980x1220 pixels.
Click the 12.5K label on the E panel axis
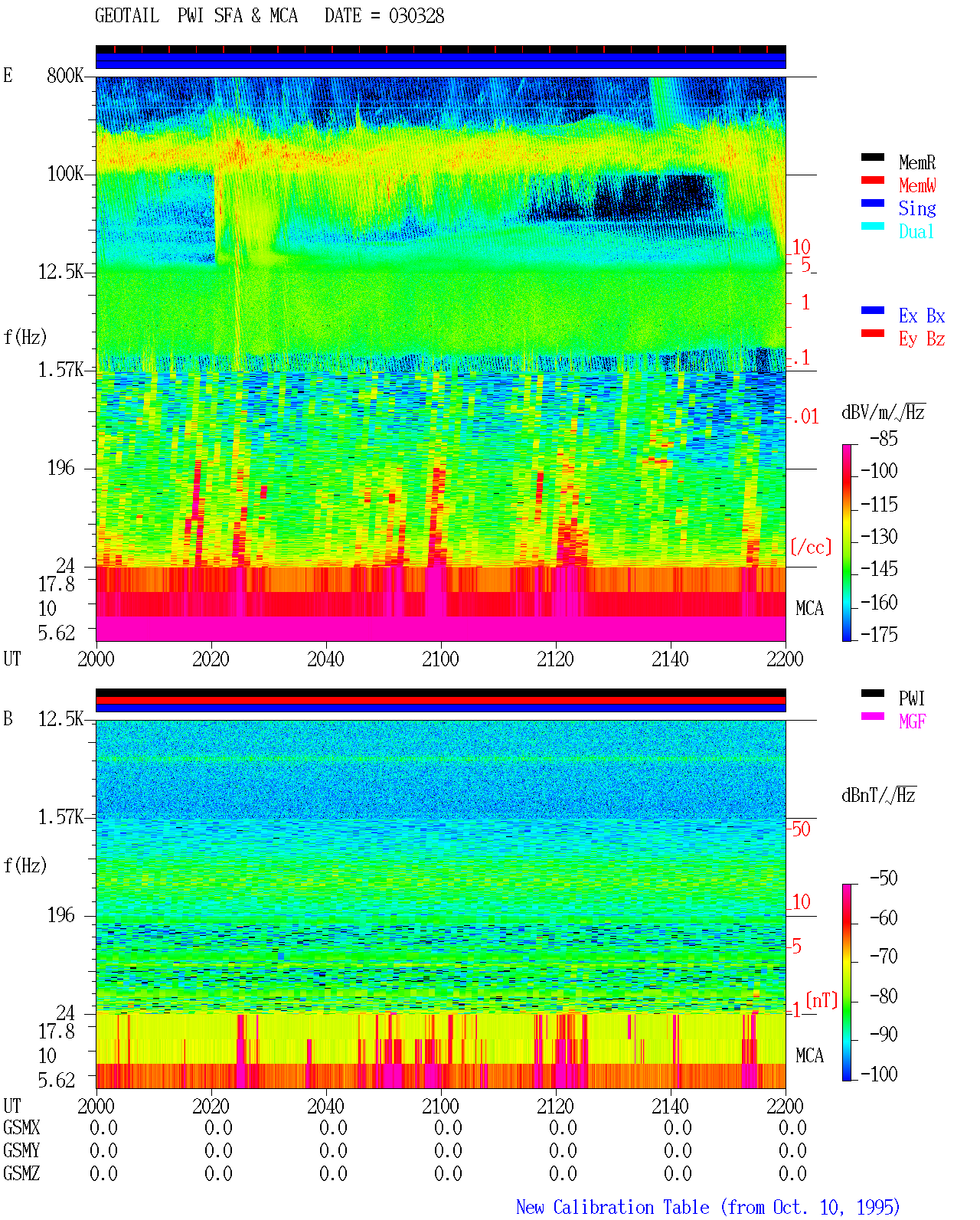click(61, 272)
